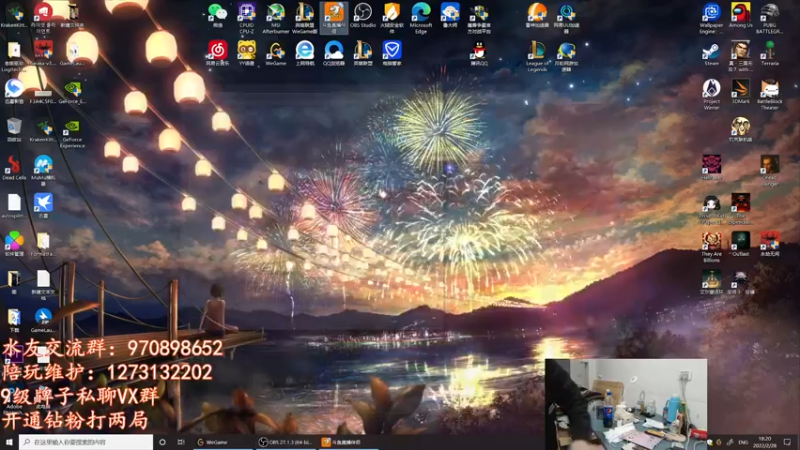Launch 3DMark from desktop
The height and width of the screenshot is (450, 800).
tap(740, 92)
